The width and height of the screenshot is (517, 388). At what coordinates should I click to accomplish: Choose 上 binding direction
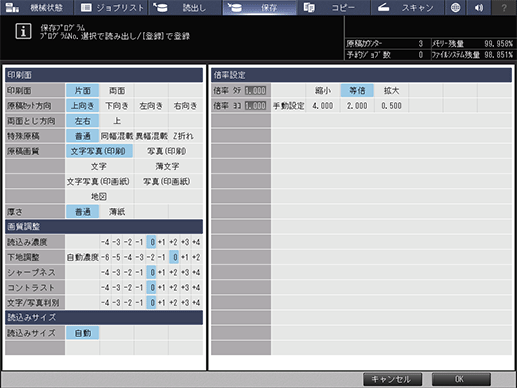[117, 121]
